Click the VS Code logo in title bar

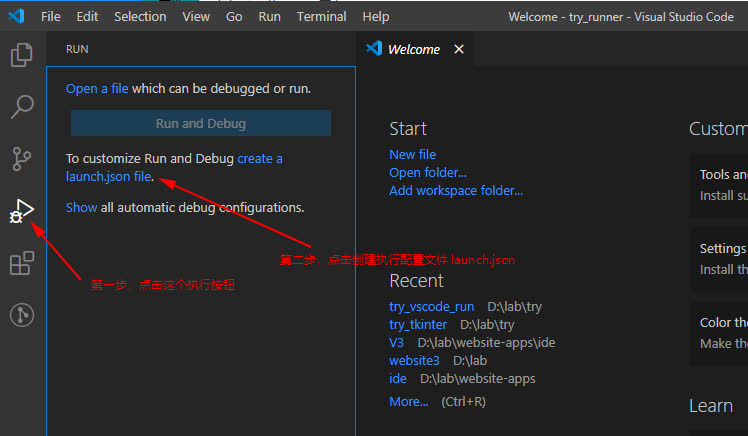pos(16,16)
